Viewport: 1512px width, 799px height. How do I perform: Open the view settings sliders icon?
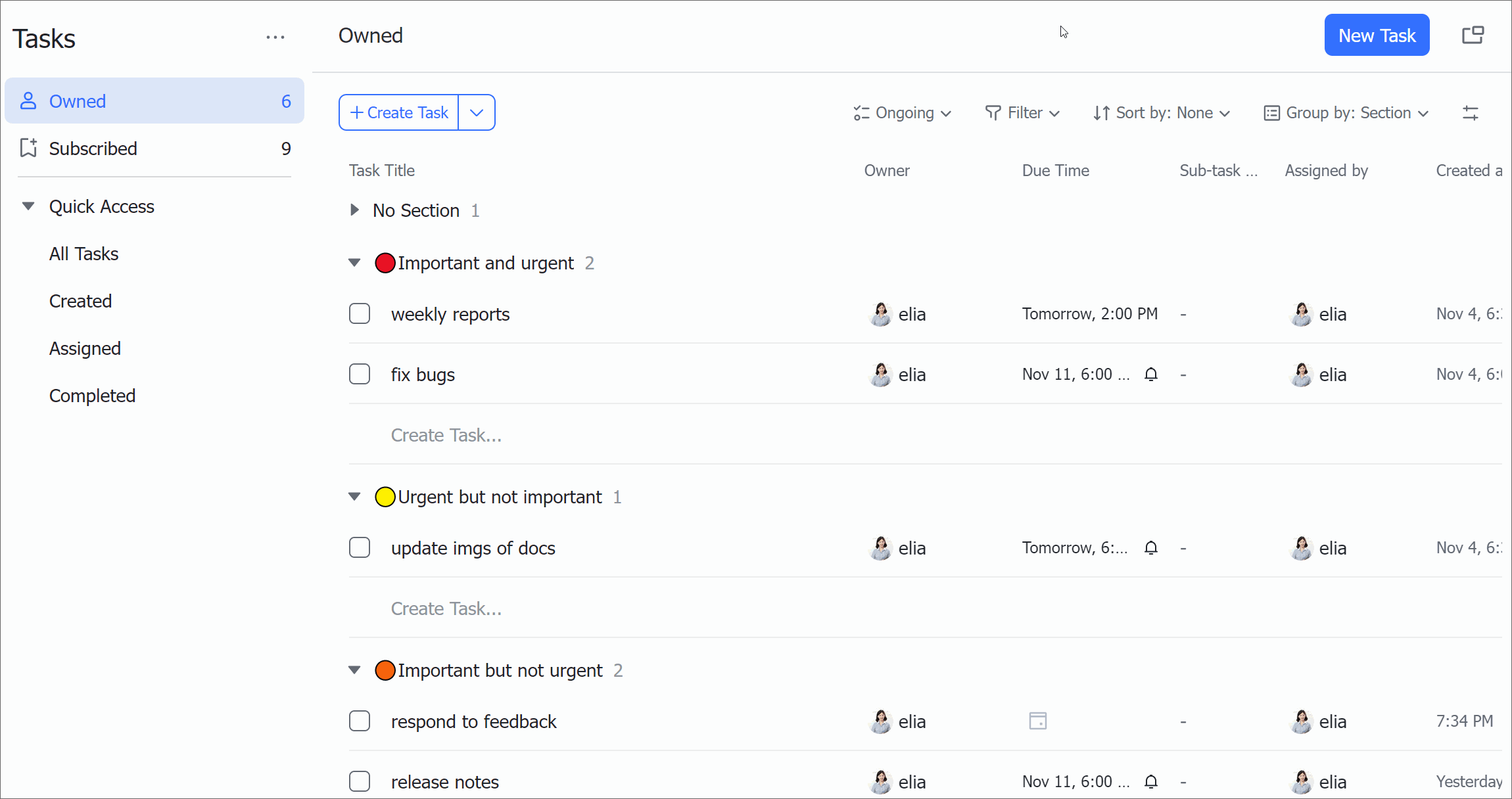click(x=1471, y=113)
